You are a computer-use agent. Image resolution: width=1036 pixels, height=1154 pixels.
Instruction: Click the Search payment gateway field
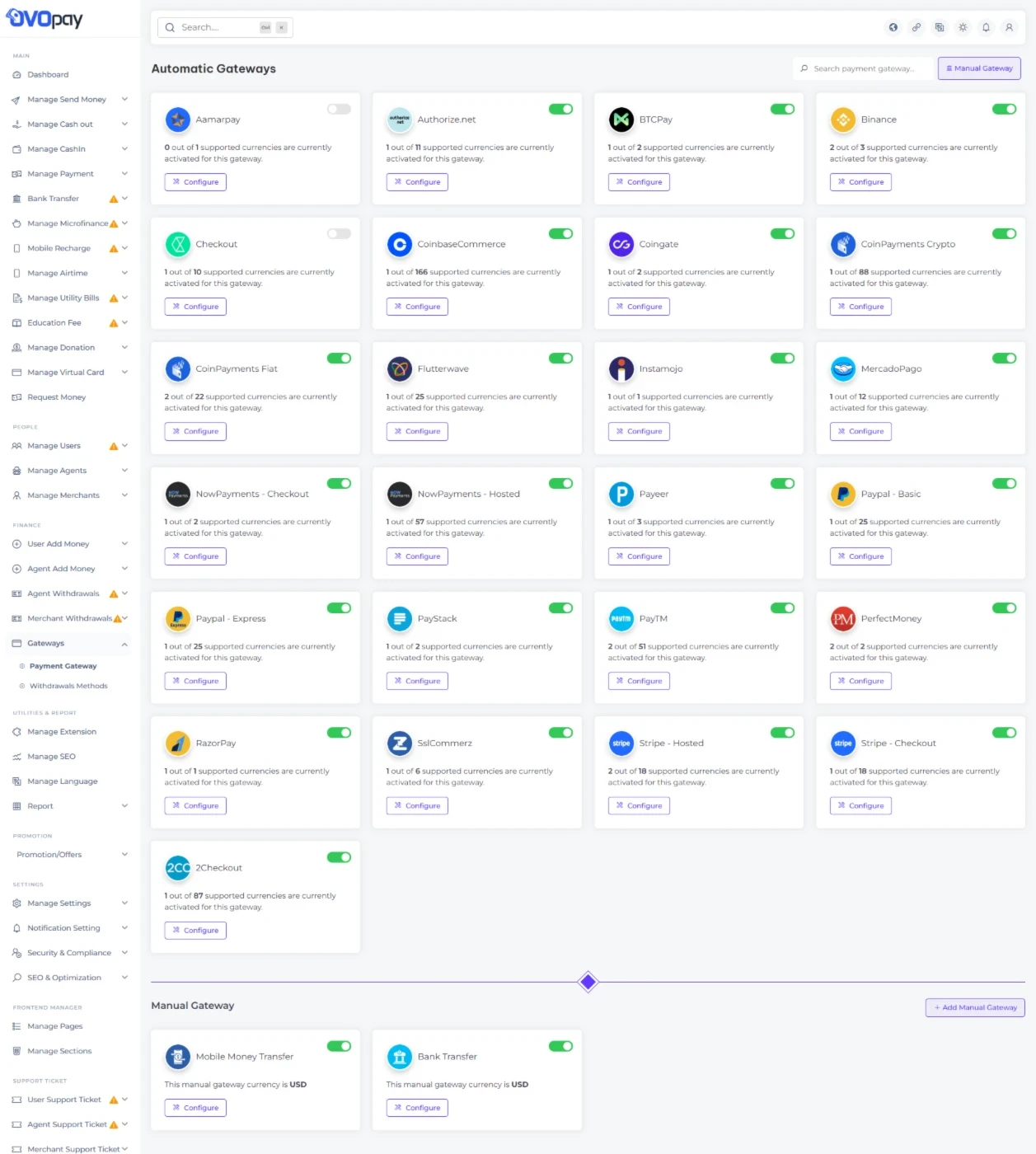(x=863, y=68)
